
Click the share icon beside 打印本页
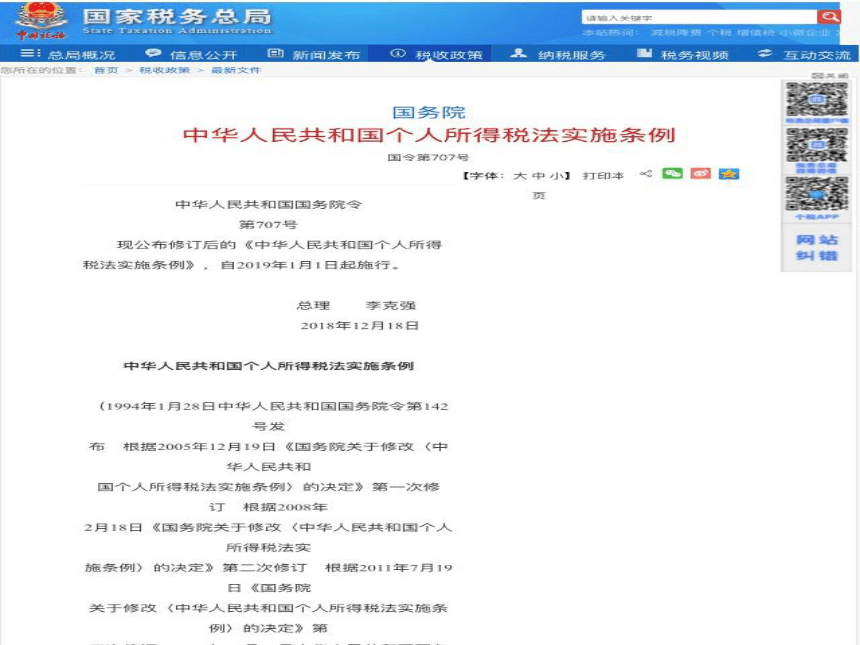pos(646,174)
